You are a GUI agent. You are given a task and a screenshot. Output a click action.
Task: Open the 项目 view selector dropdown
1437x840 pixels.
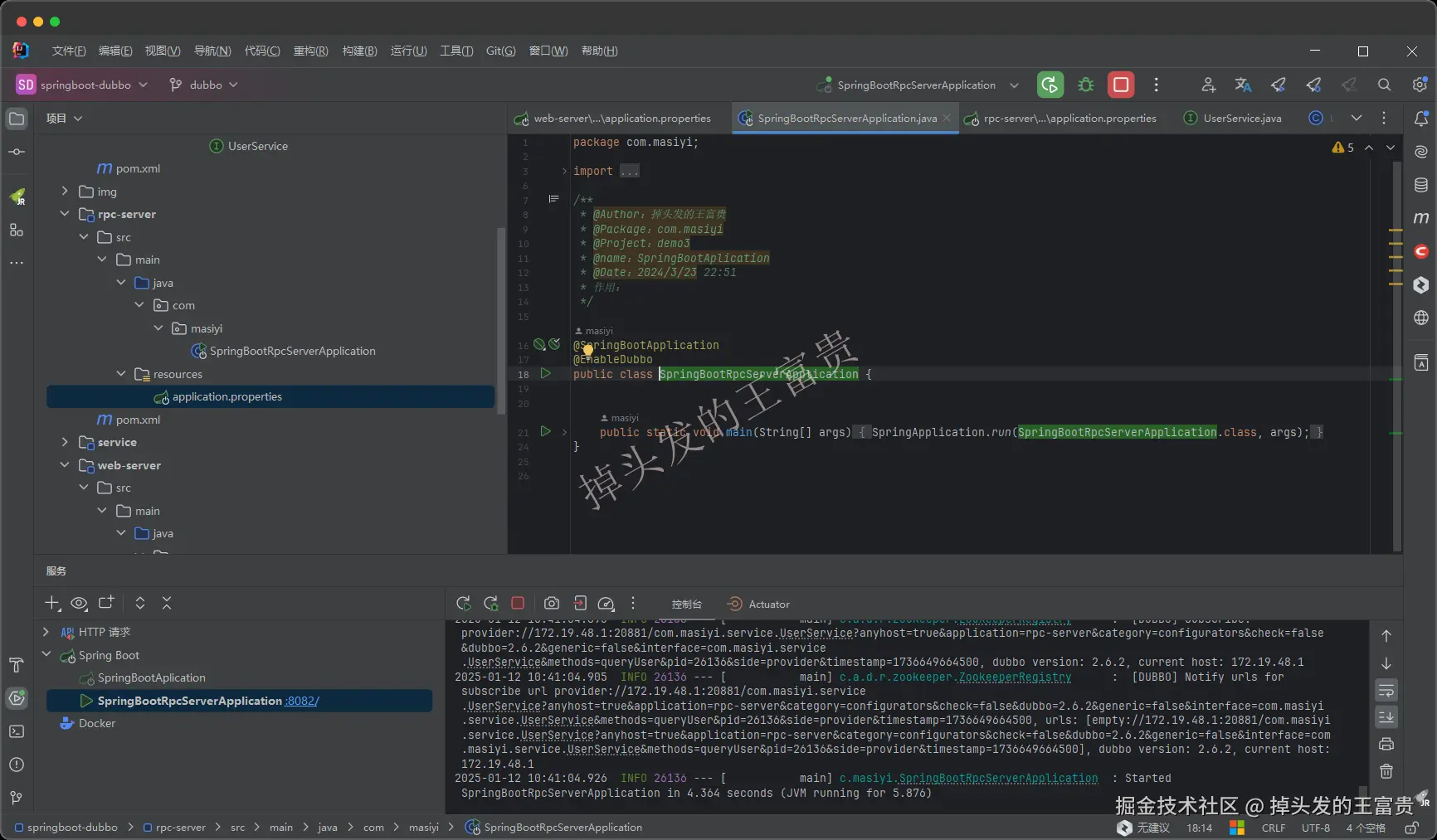[x=65, y=119]
